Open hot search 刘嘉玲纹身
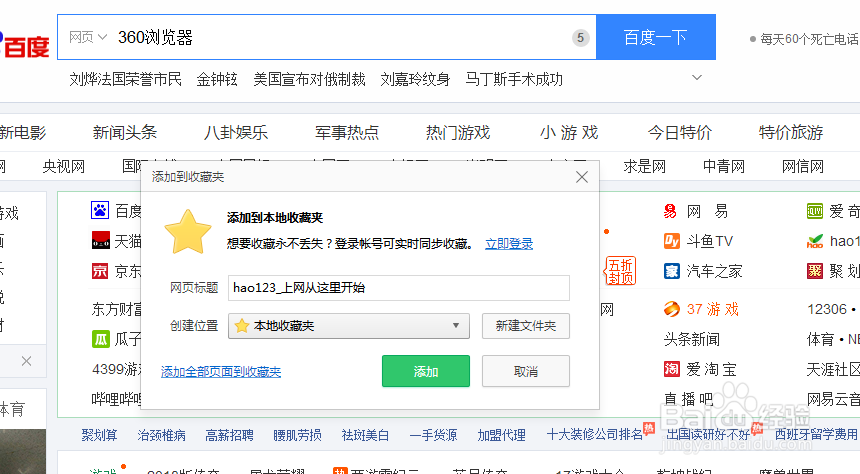 click(415, 80)
